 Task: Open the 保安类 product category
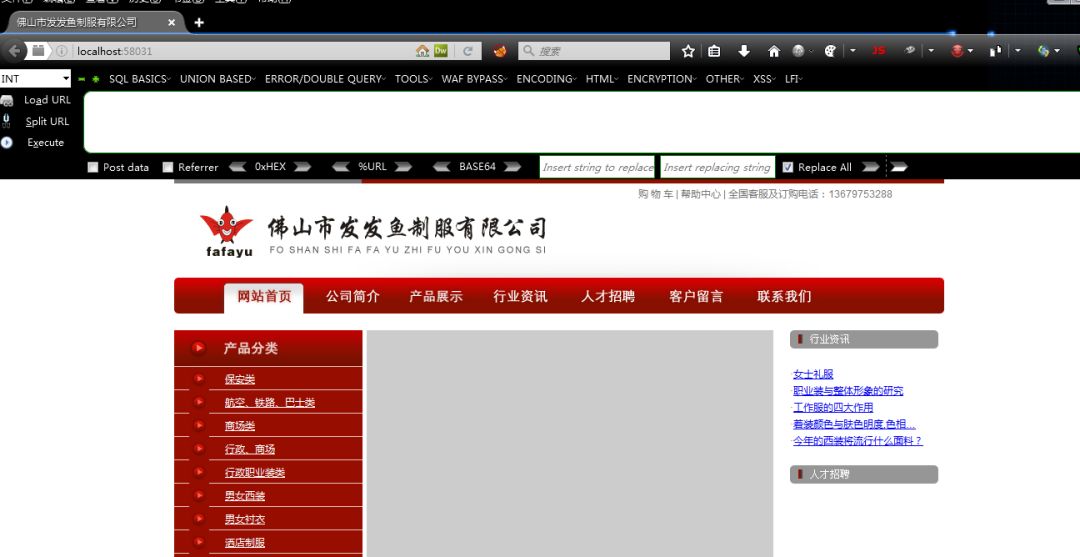[240, 379]
